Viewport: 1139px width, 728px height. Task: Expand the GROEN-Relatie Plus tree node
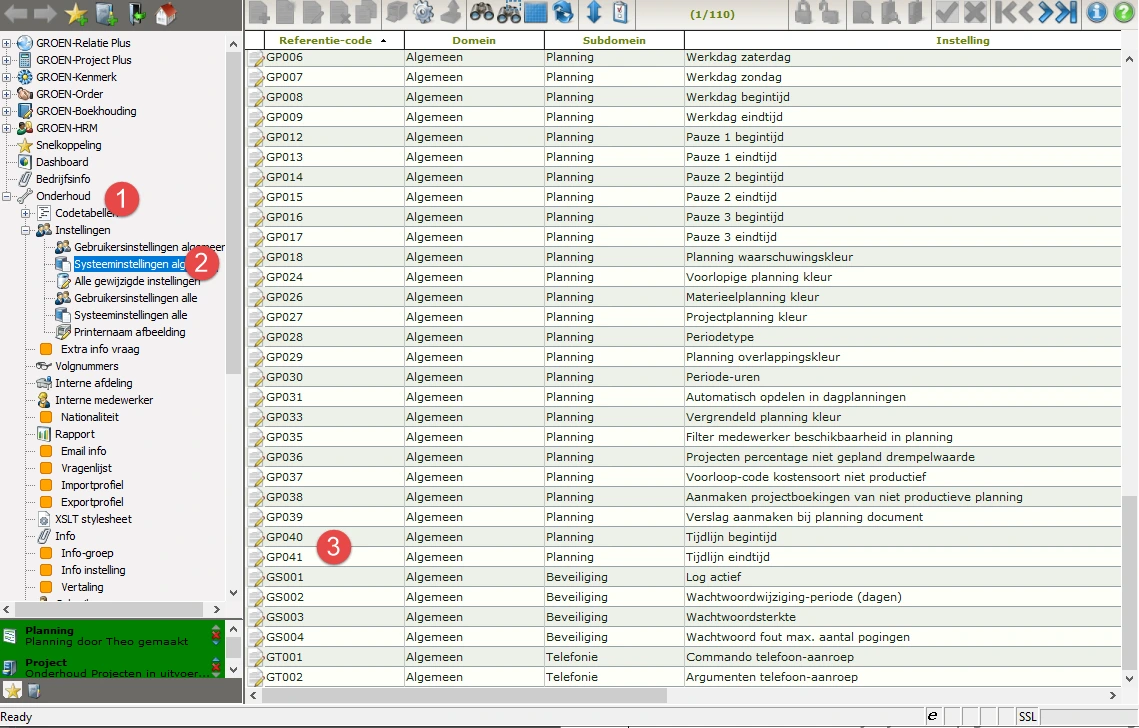(x=7, y=44)
